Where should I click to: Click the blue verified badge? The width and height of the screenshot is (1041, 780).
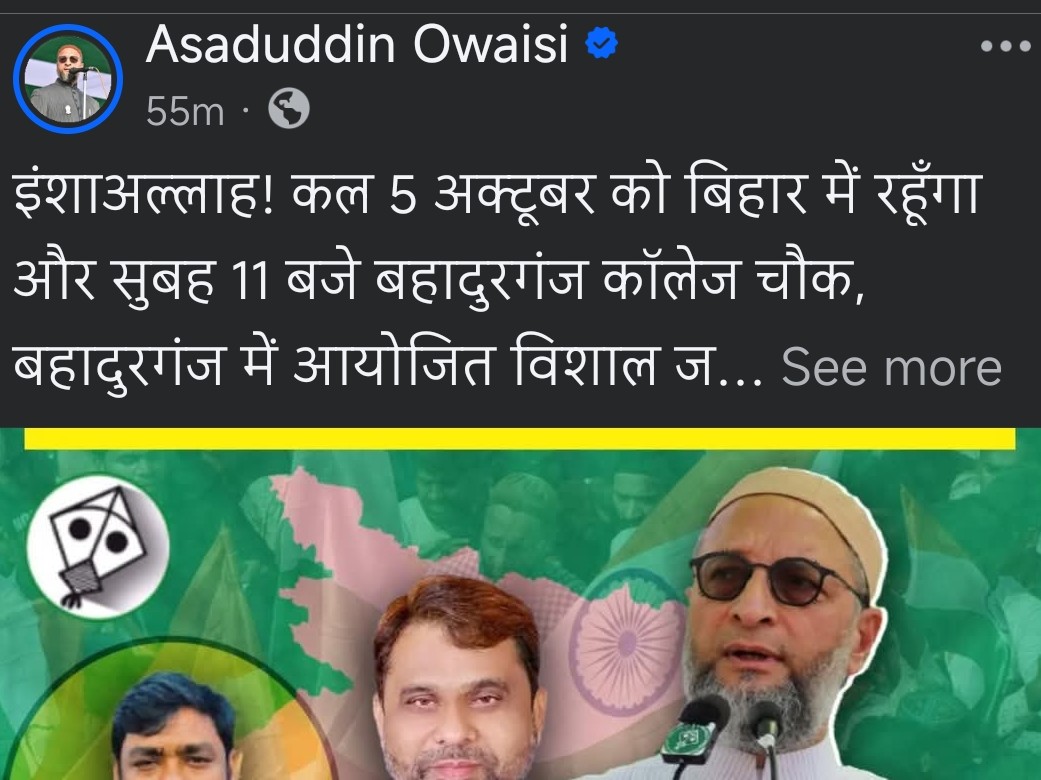coord(601,43)
